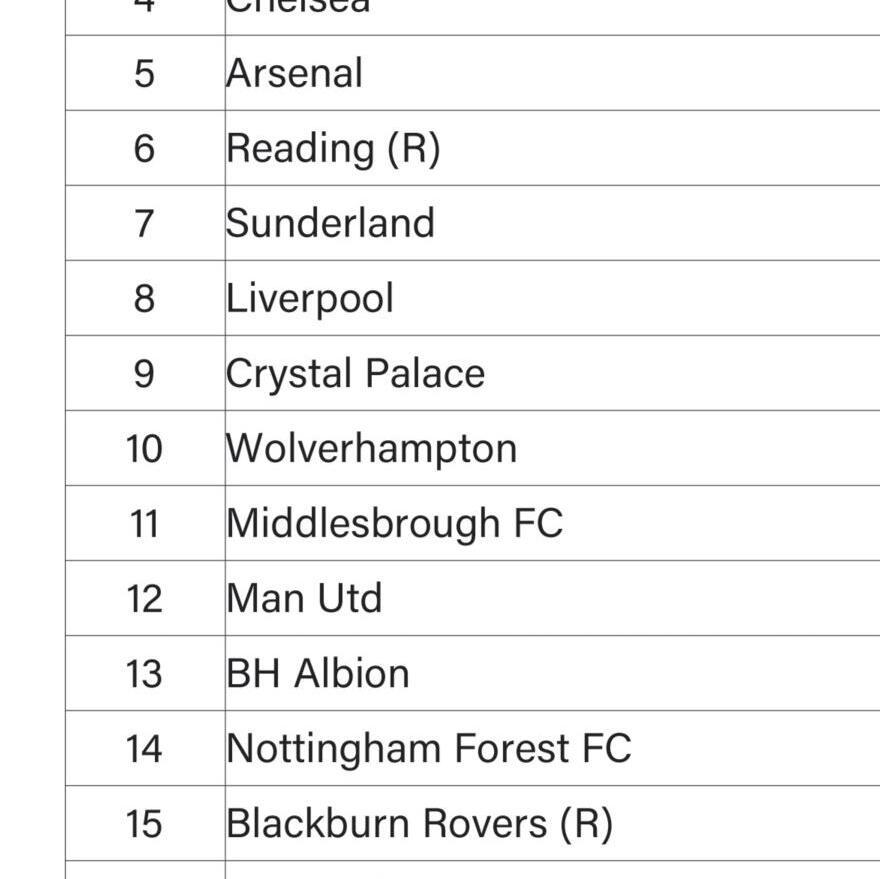
Task: Click rank number 7 cell
Action: point(145,223)
